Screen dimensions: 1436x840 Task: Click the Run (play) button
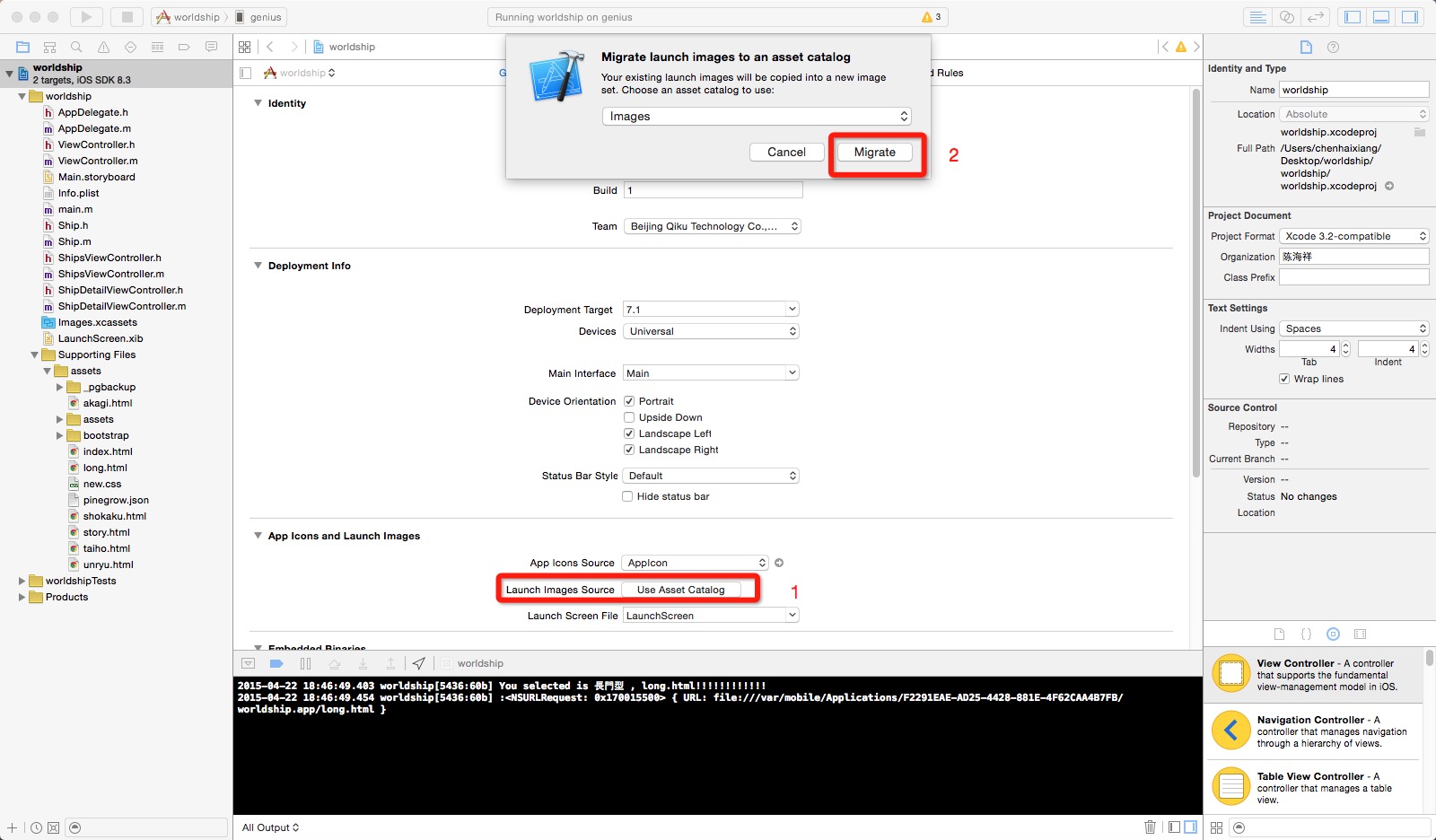tap(86, 17)
